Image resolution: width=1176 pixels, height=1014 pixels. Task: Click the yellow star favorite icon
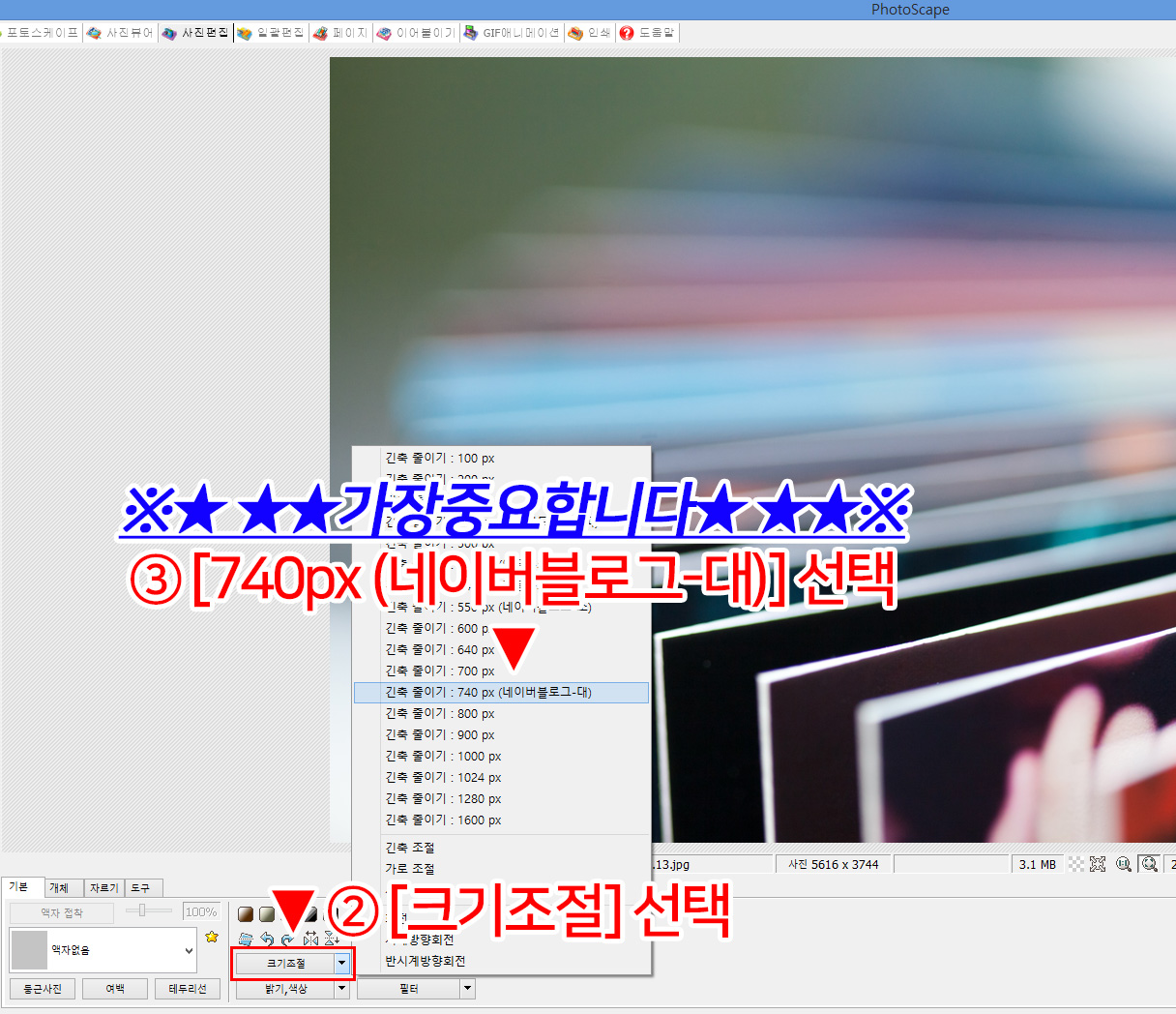click(212, 937)
